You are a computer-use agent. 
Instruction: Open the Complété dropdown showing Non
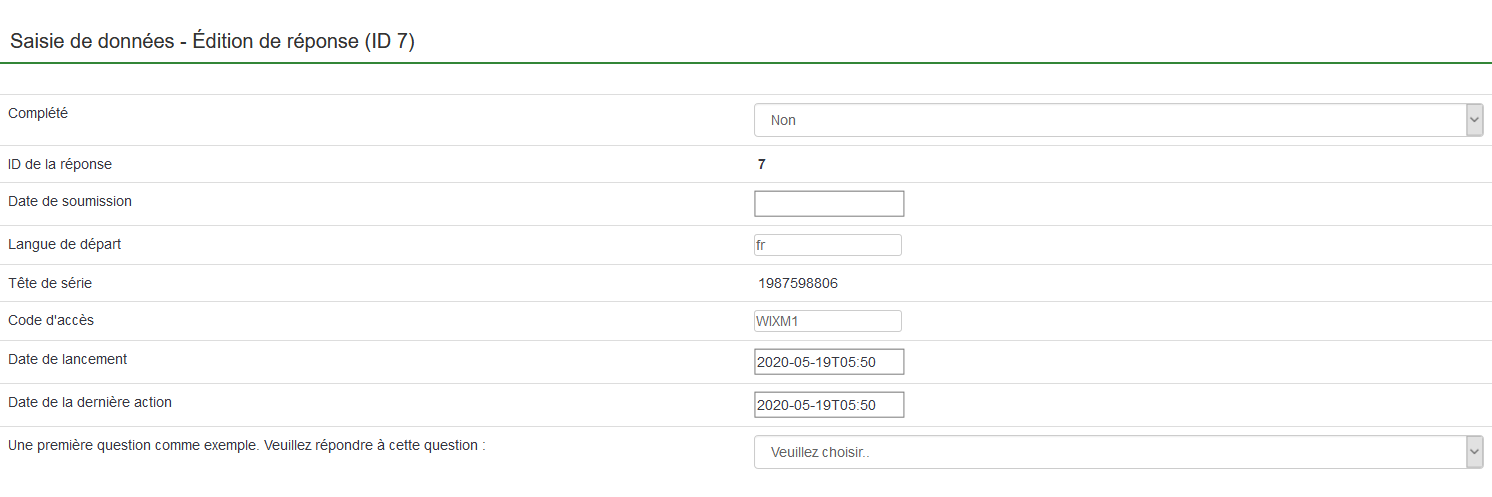tap(1110, 120)
